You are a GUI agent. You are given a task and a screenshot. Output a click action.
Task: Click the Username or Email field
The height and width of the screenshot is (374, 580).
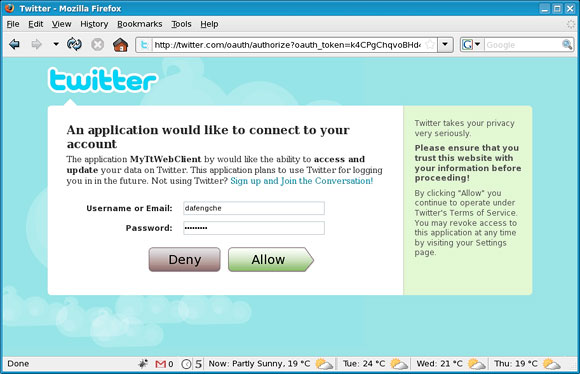254,208
